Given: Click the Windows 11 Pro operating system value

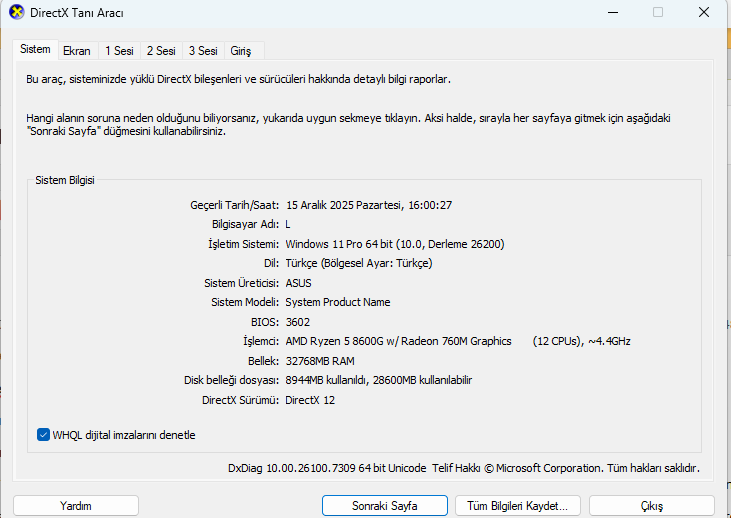Looking at the screenshot, I should point(394,244).
